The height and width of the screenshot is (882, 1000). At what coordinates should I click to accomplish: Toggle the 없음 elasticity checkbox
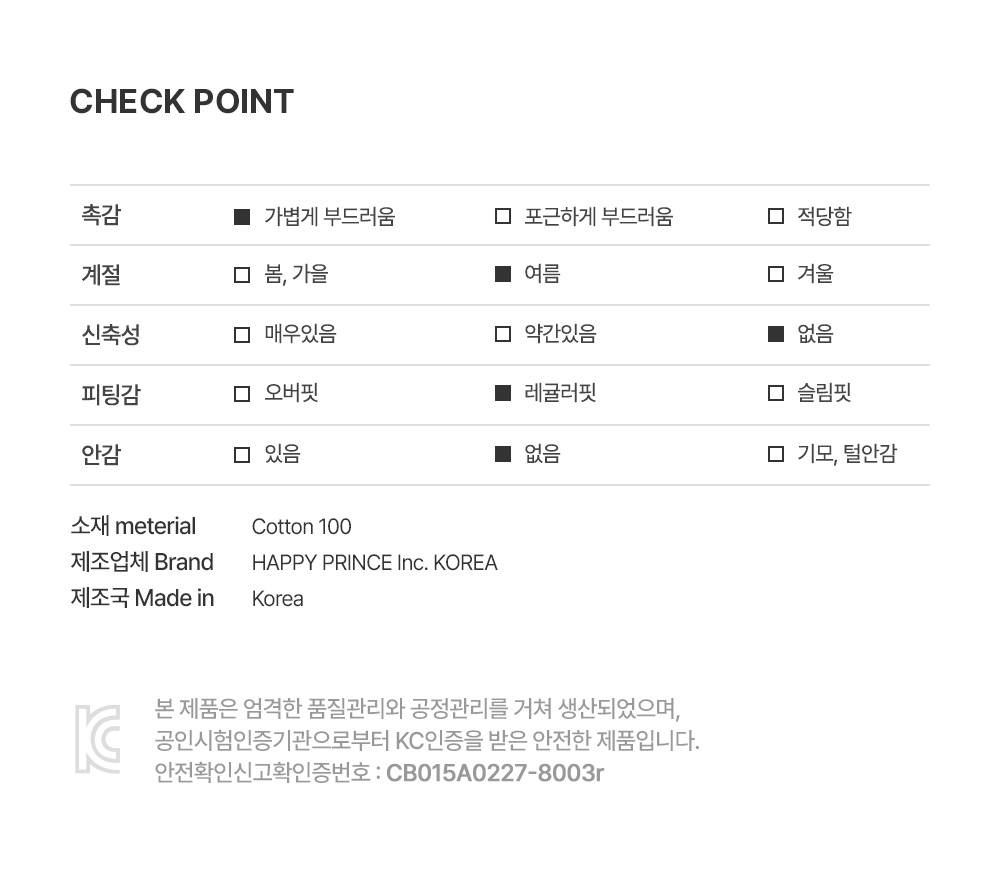pos(776,334)
